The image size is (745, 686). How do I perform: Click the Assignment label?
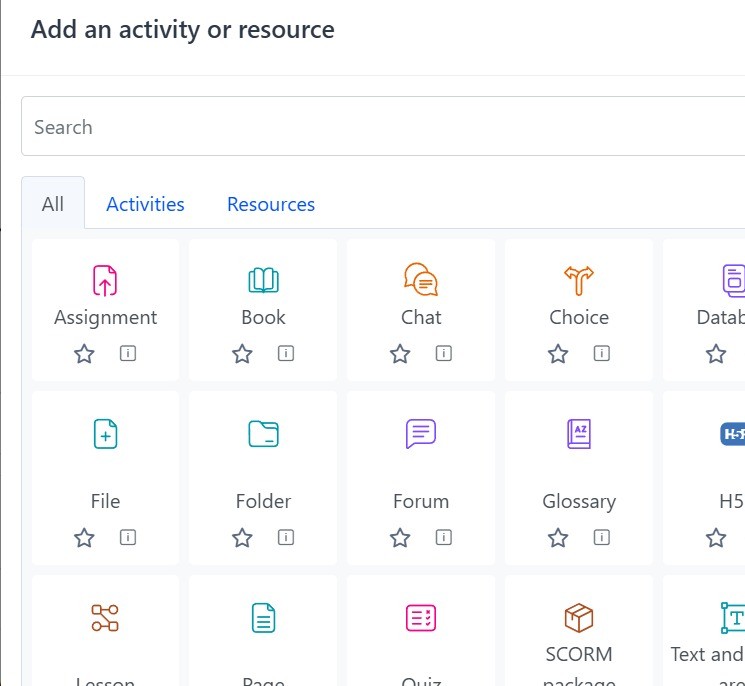pos(105,318)
